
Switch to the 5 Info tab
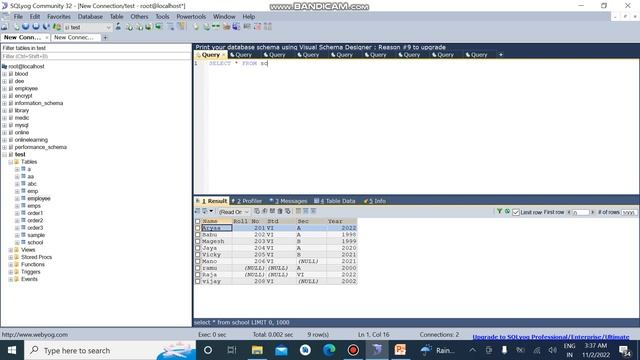375,201
